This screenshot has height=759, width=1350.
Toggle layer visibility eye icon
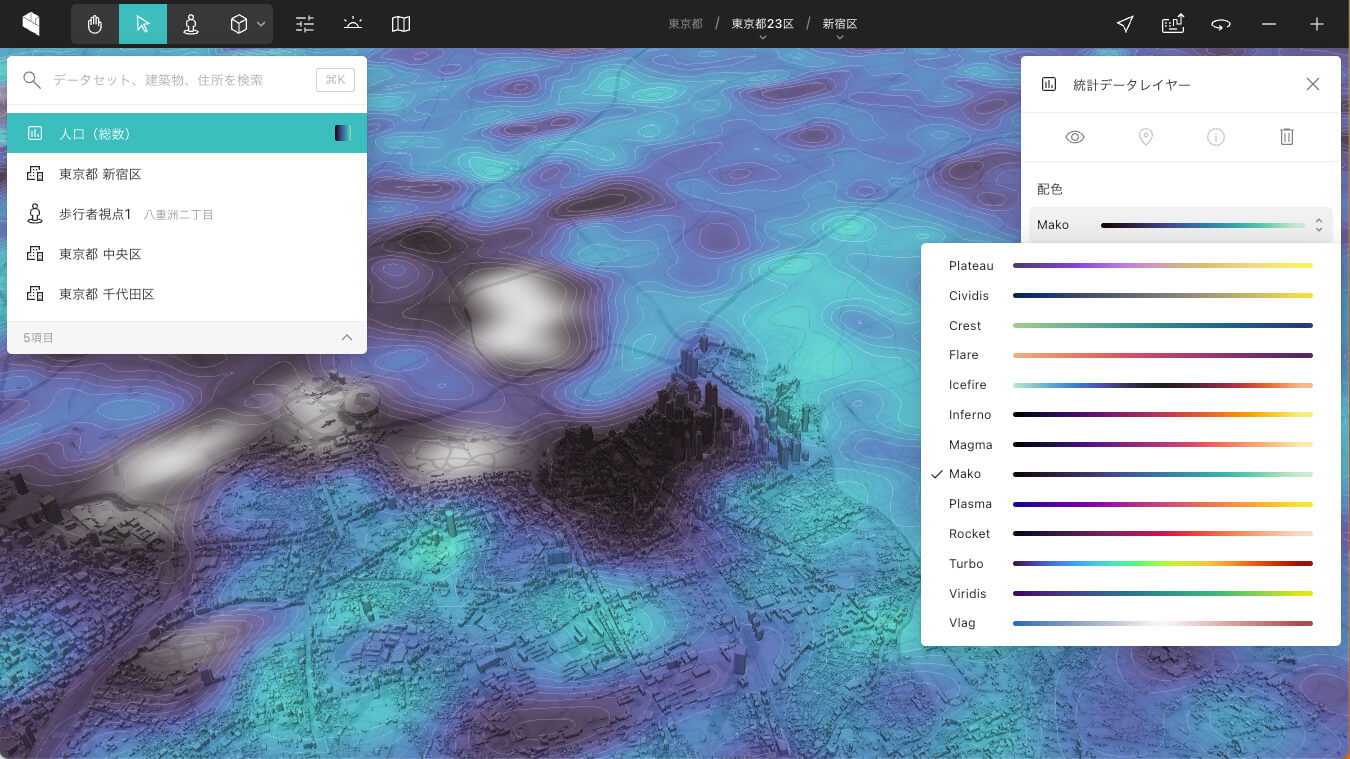pos(1075,137)
